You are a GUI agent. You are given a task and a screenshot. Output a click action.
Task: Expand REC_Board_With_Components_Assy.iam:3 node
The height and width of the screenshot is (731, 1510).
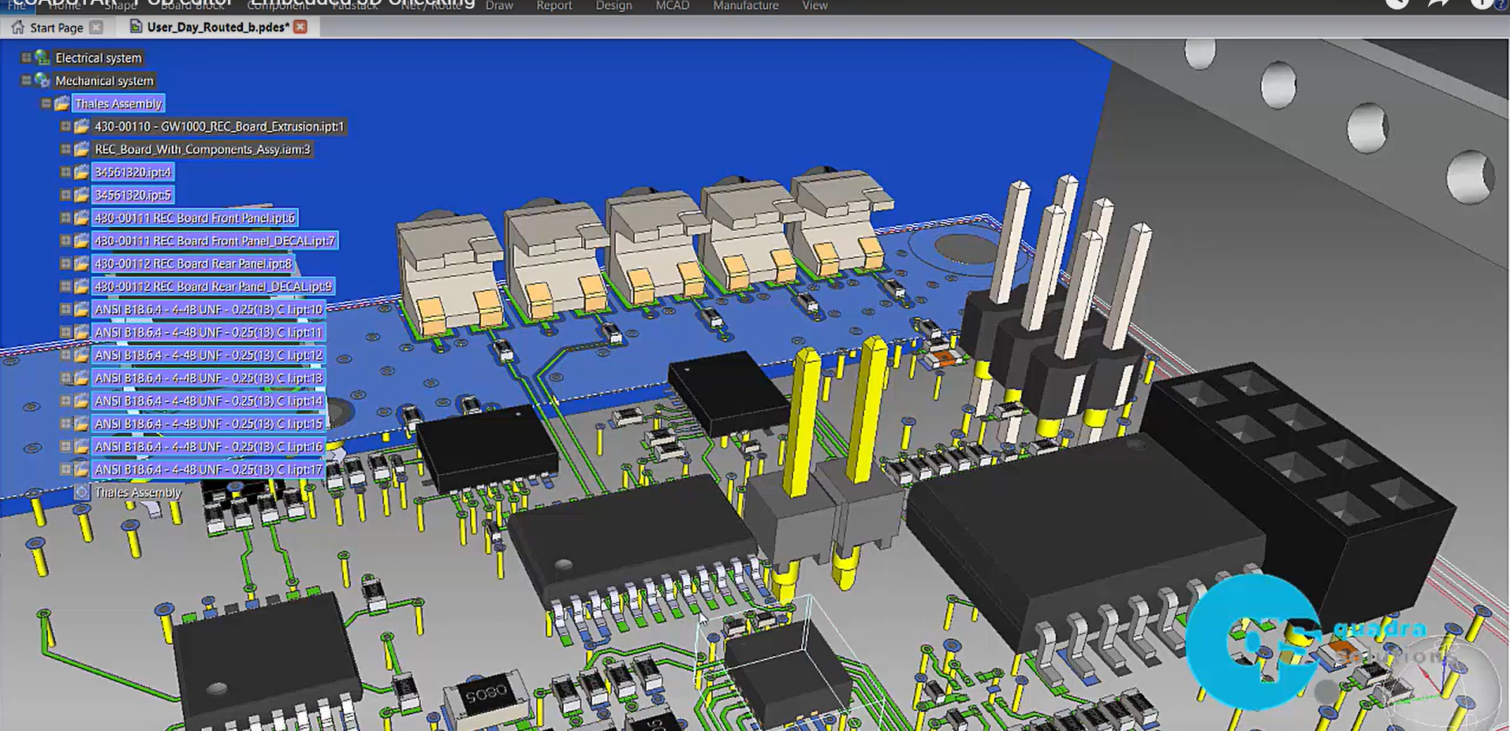coord(65,150)
